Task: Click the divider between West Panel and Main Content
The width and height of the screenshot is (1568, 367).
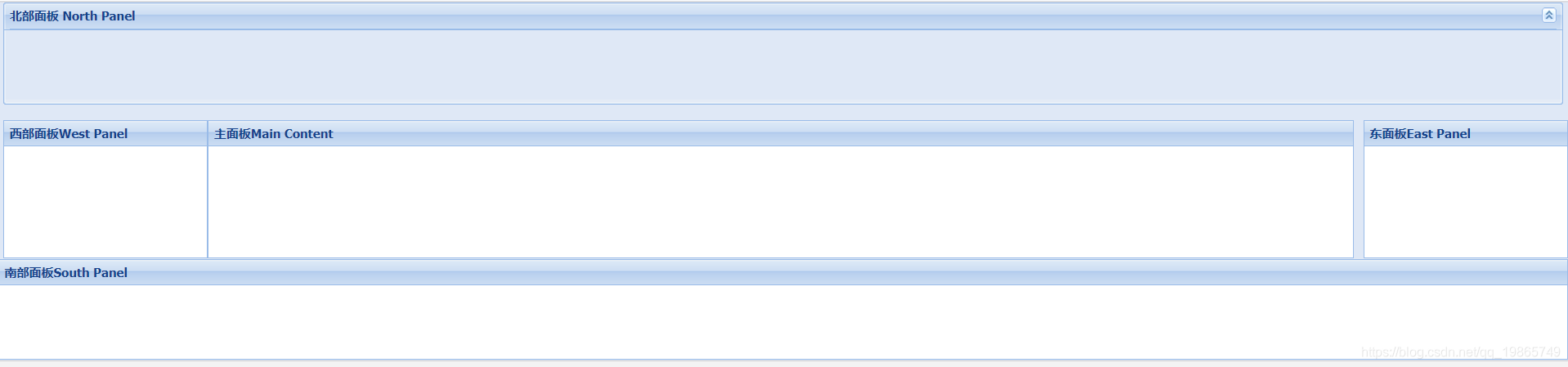Action: 208,190
